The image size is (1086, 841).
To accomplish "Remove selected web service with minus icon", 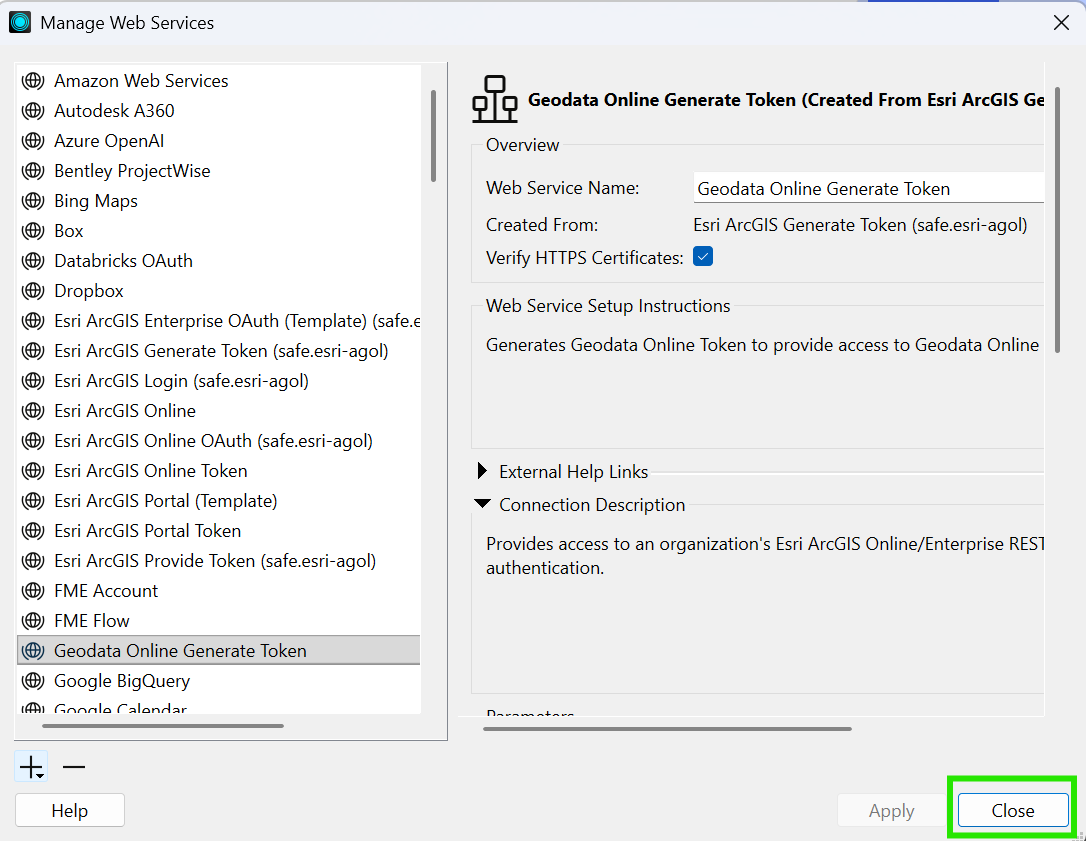I will [73, 767].
